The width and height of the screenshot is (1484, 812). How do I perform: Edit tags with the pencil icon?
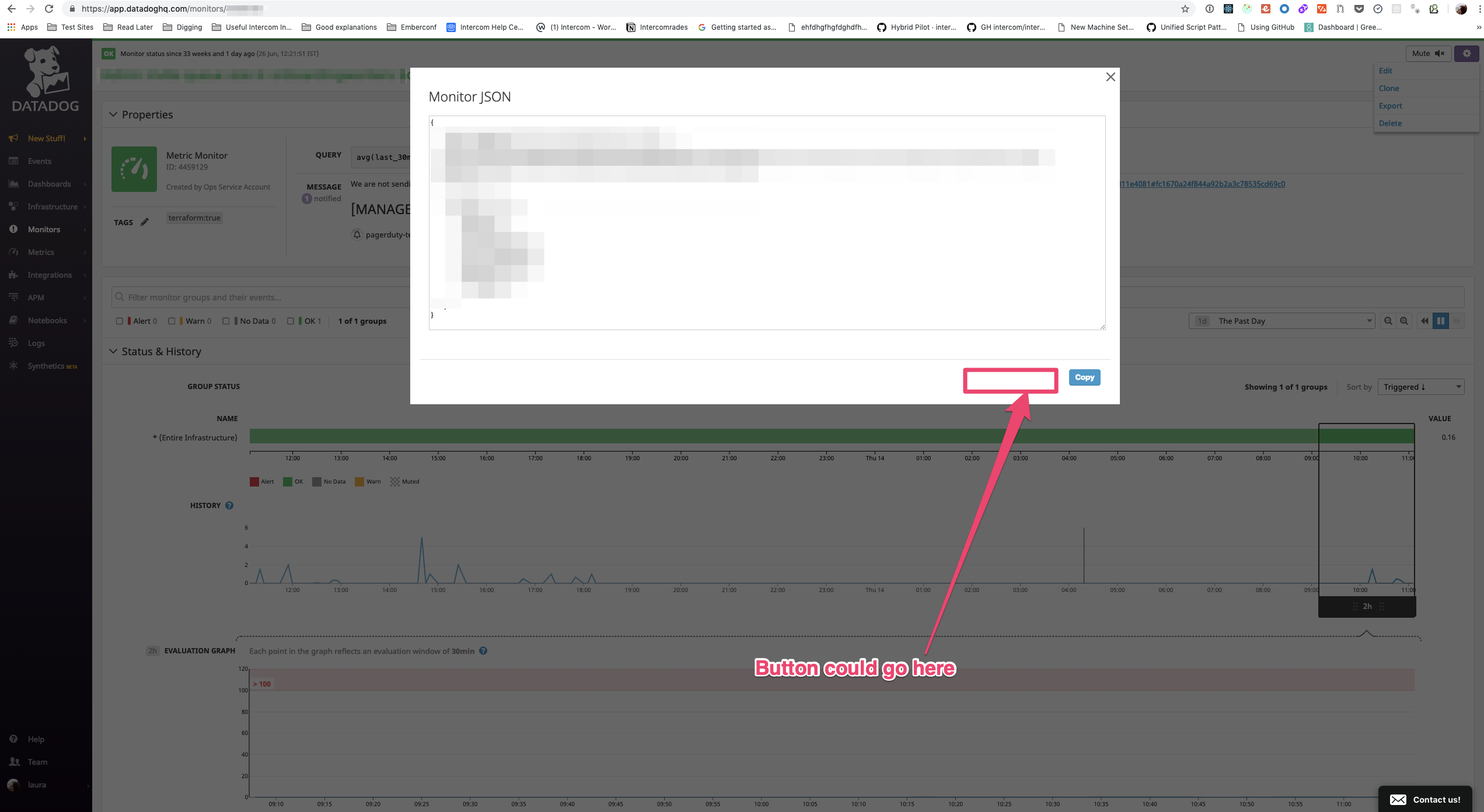(x=144, y=222)
